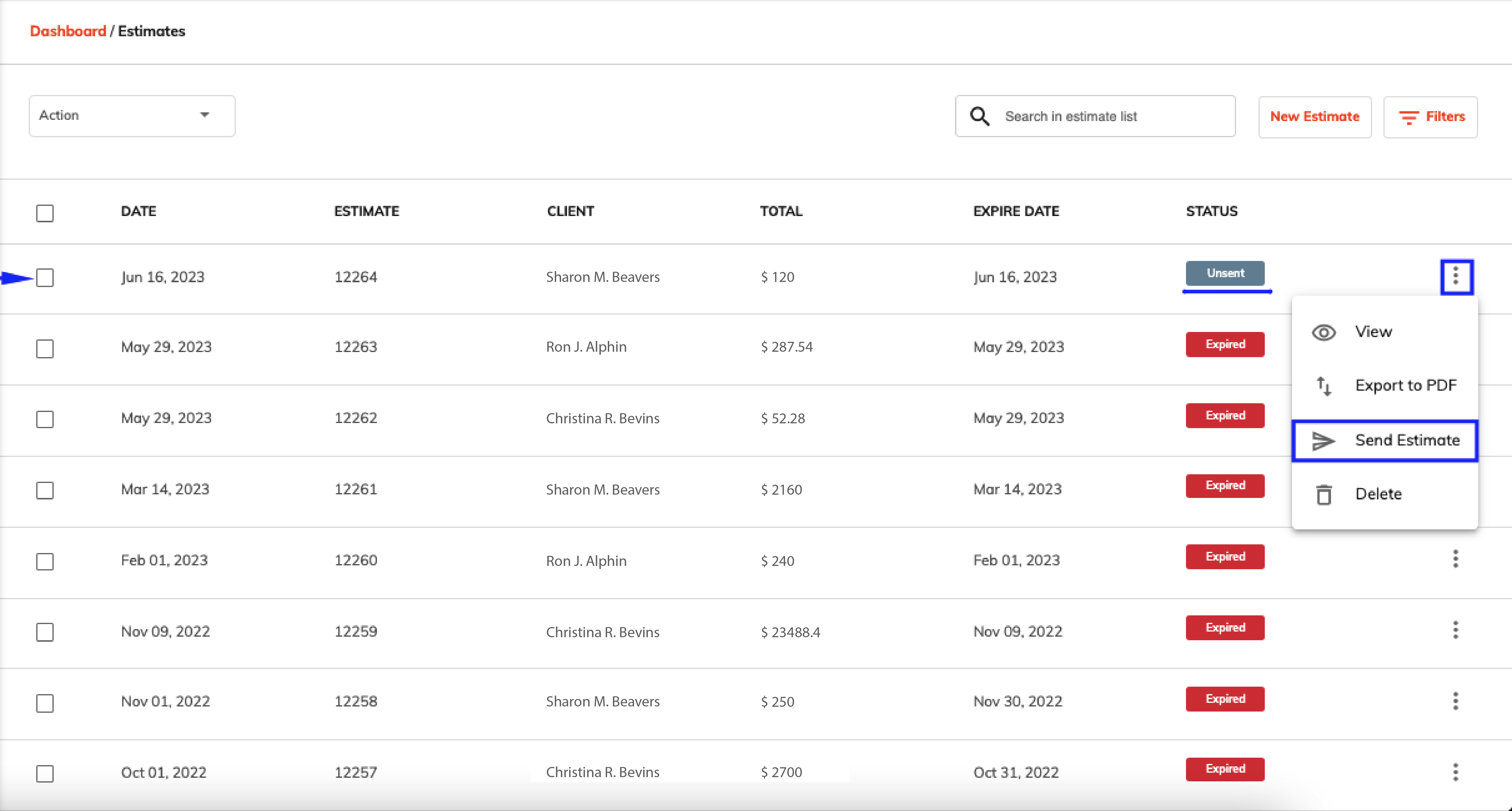Select Send Estimate from the menu
The height and width of the screenshot is (811, 1512).
tap(1385, 440)
